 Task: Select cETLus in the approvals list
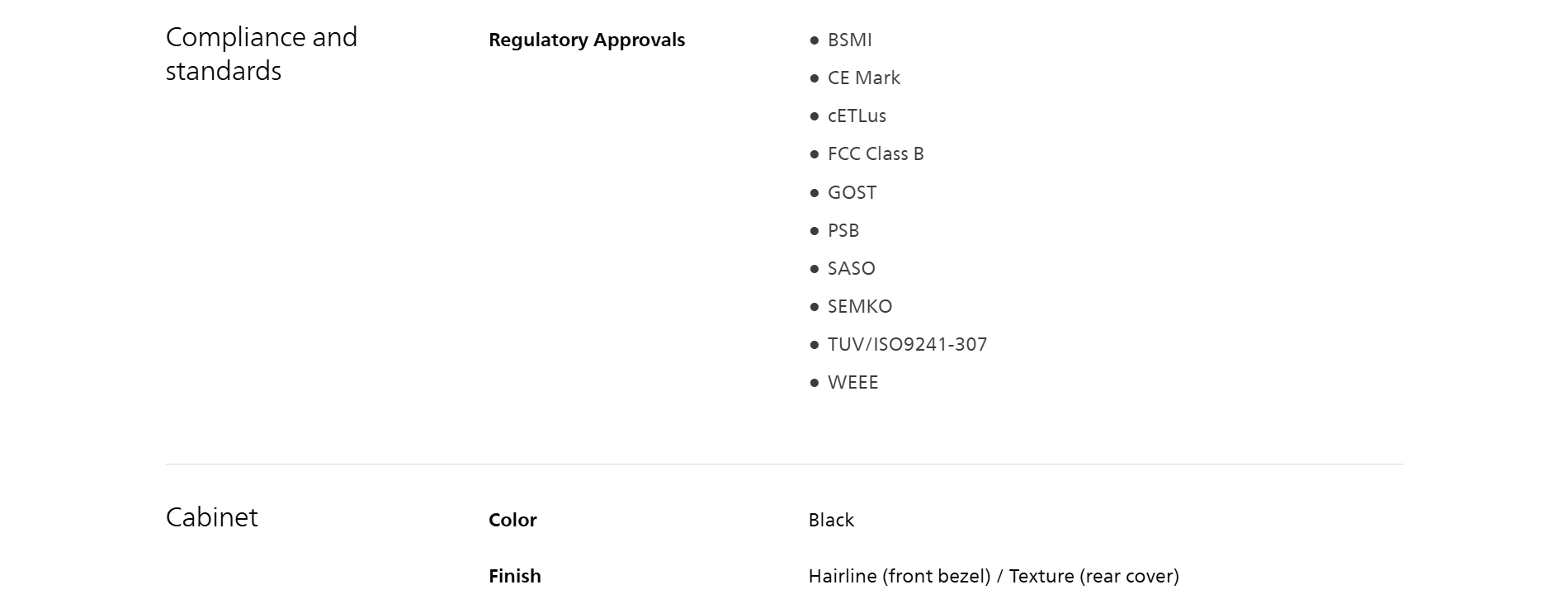click(x=857, y=116)
